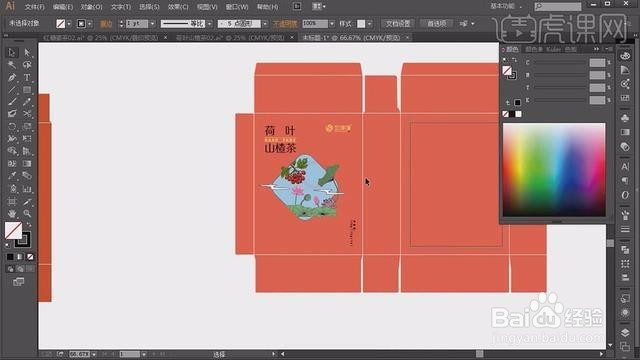Click the 文档设置 button
Viewport: 640px width, 360px height.
[398, 24]
